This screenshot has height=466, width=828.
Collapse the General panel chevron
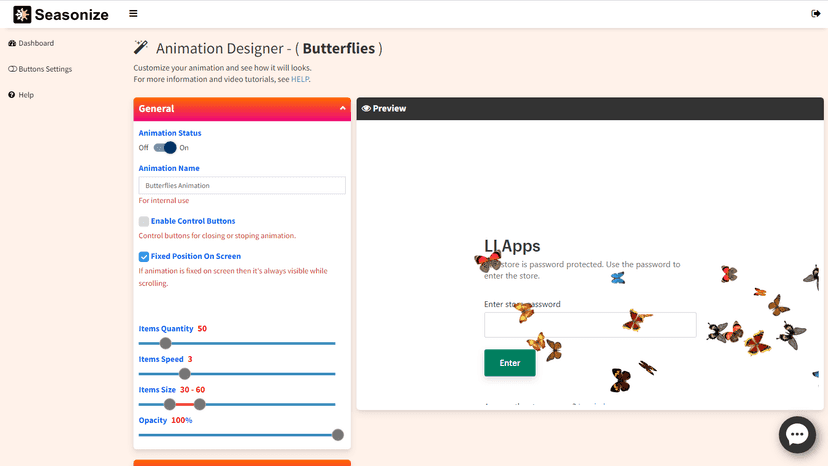tap(343, 108)
